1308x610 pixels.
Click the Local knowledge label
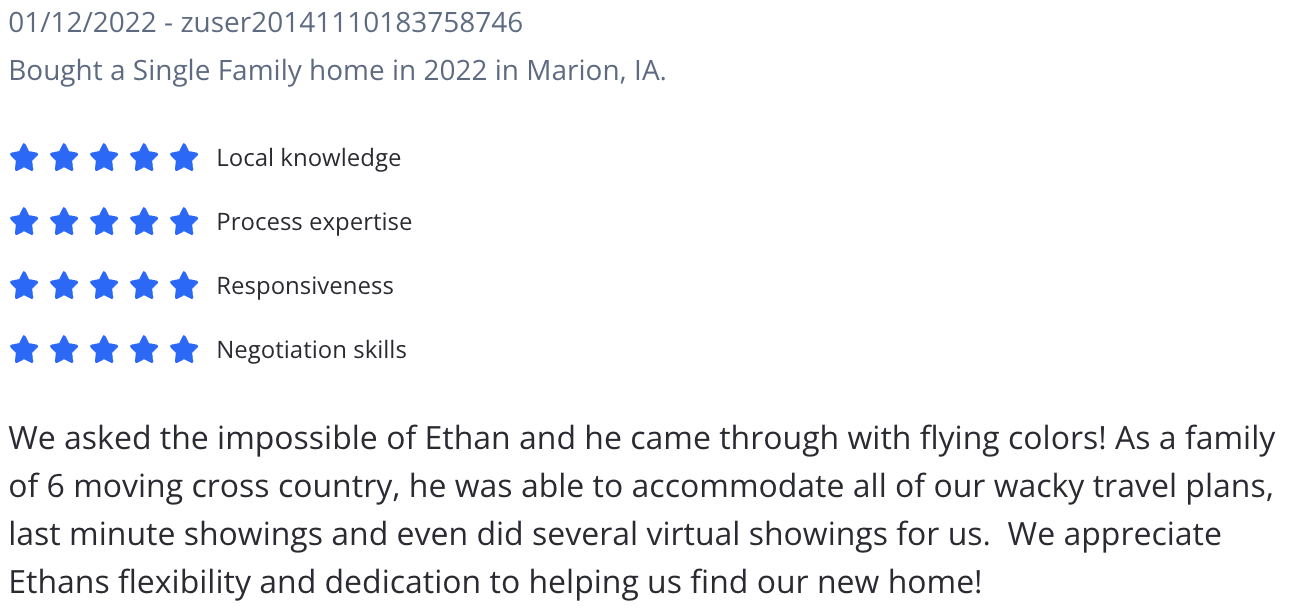309,158
